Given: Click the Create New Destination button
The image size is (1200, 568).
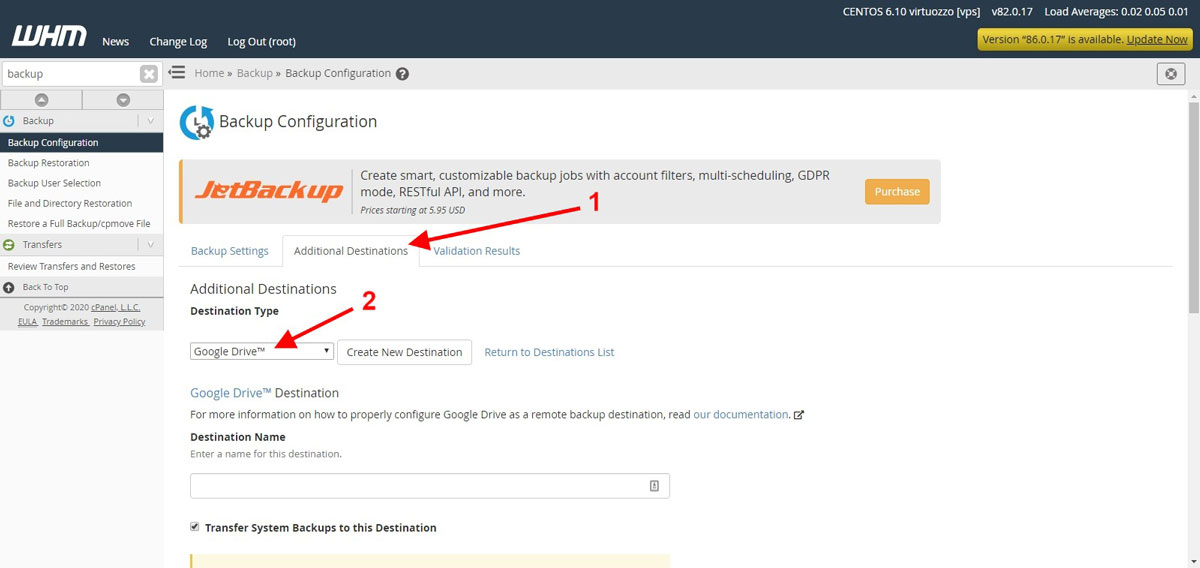Looking at the screenshot, I should tap(404, 352).
